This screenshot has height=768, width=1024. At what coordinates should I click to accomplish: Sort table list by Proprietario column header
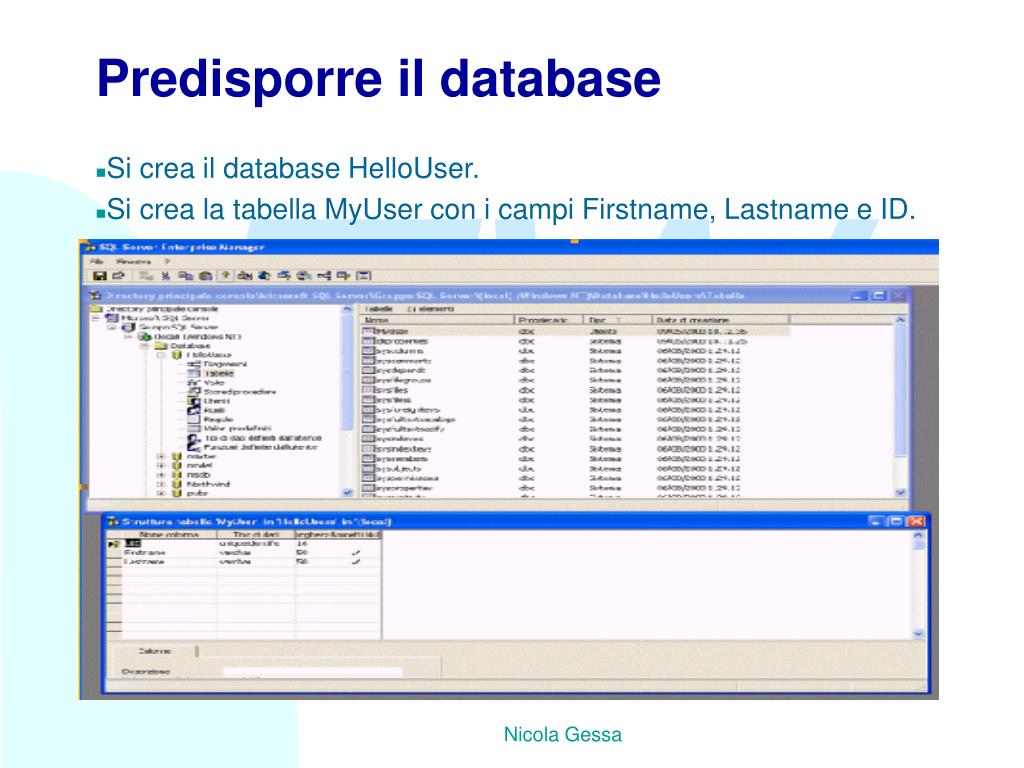pyautogui.click(x=548, y=320)
